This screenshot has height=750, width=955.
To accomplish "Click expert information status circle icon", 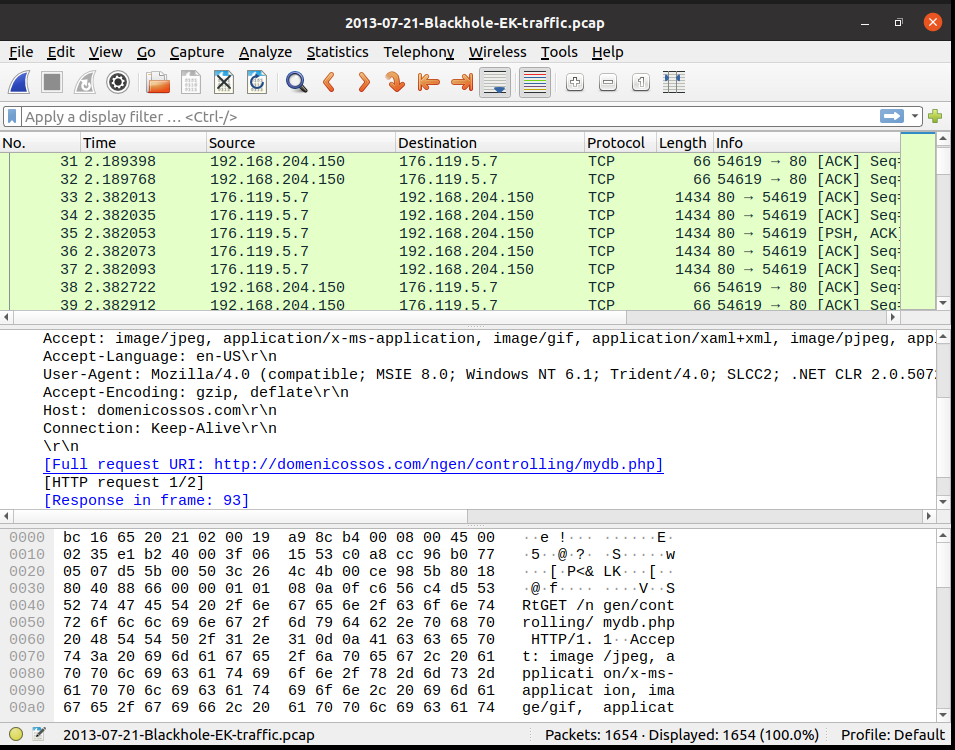I will point(16,734).
